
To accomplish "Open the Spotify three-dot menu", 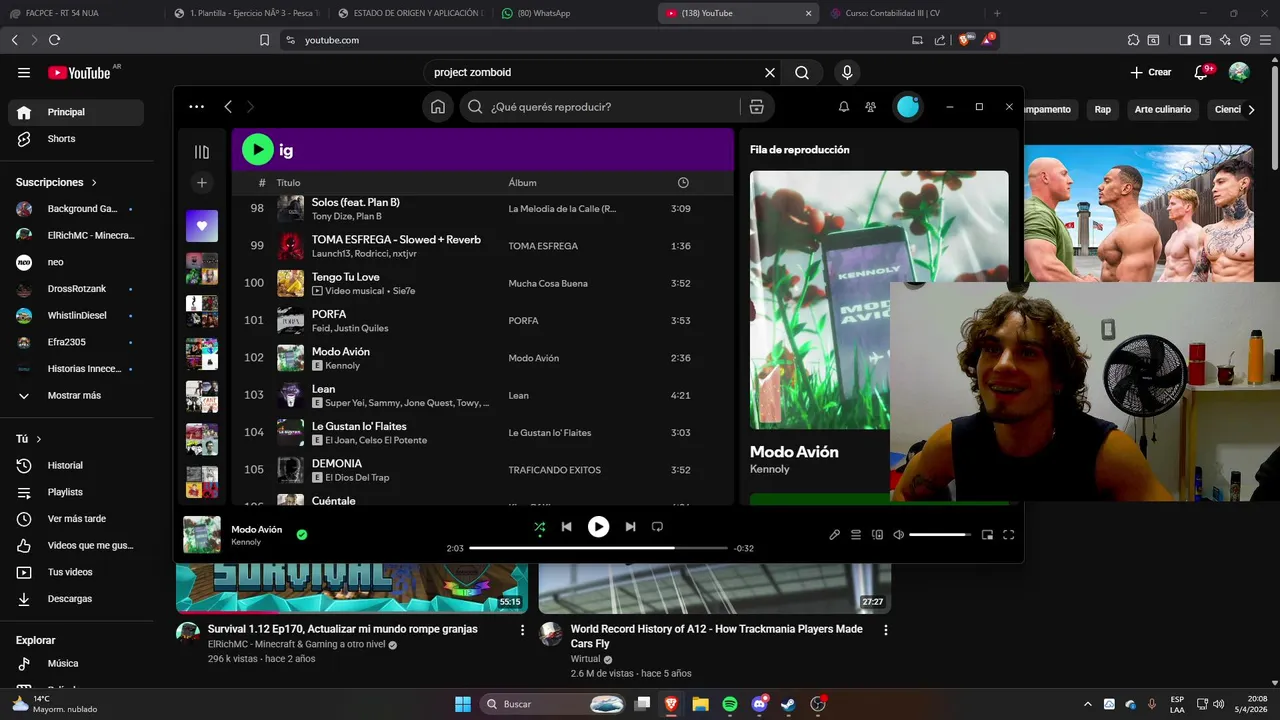I will pyautogui.click(x=197, y=107).
